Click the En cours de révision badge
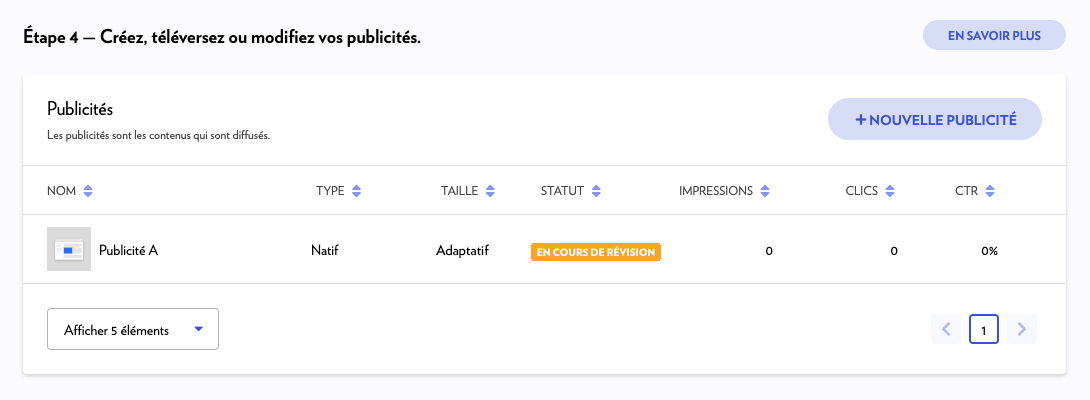 (x=596, y=252)
